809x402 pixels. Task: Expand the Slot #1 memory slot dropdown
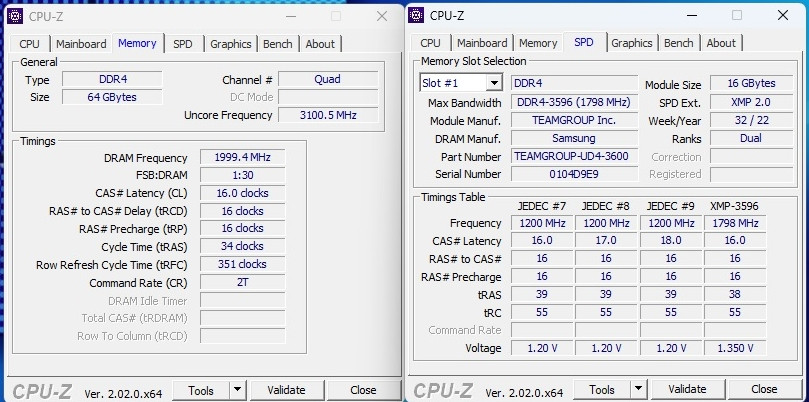(494, 83)
